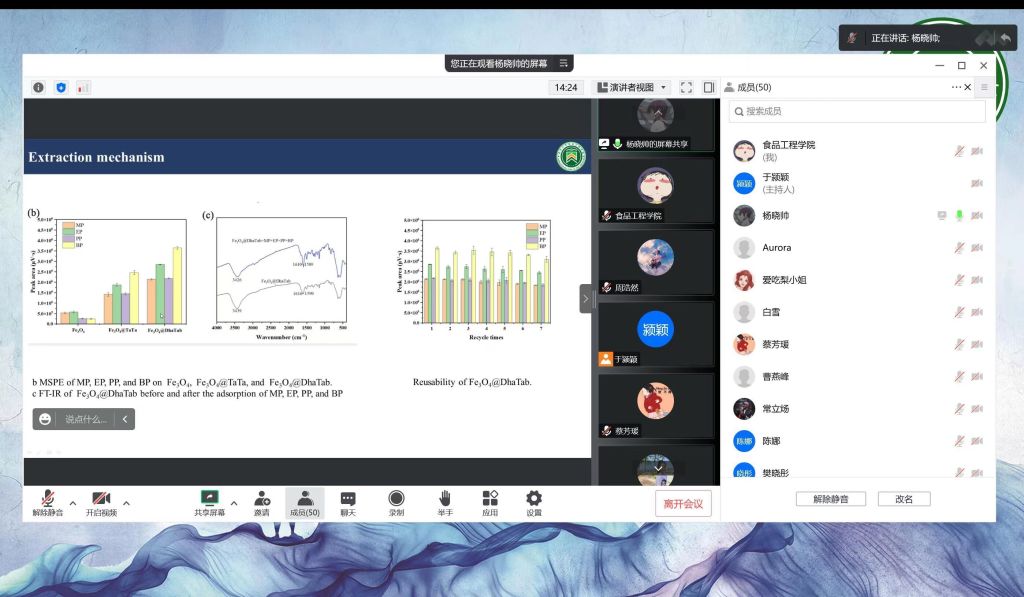Expand audio options arrow beside unmute
The height and width of the screenshot is (597, 1024).
[72, 503]
